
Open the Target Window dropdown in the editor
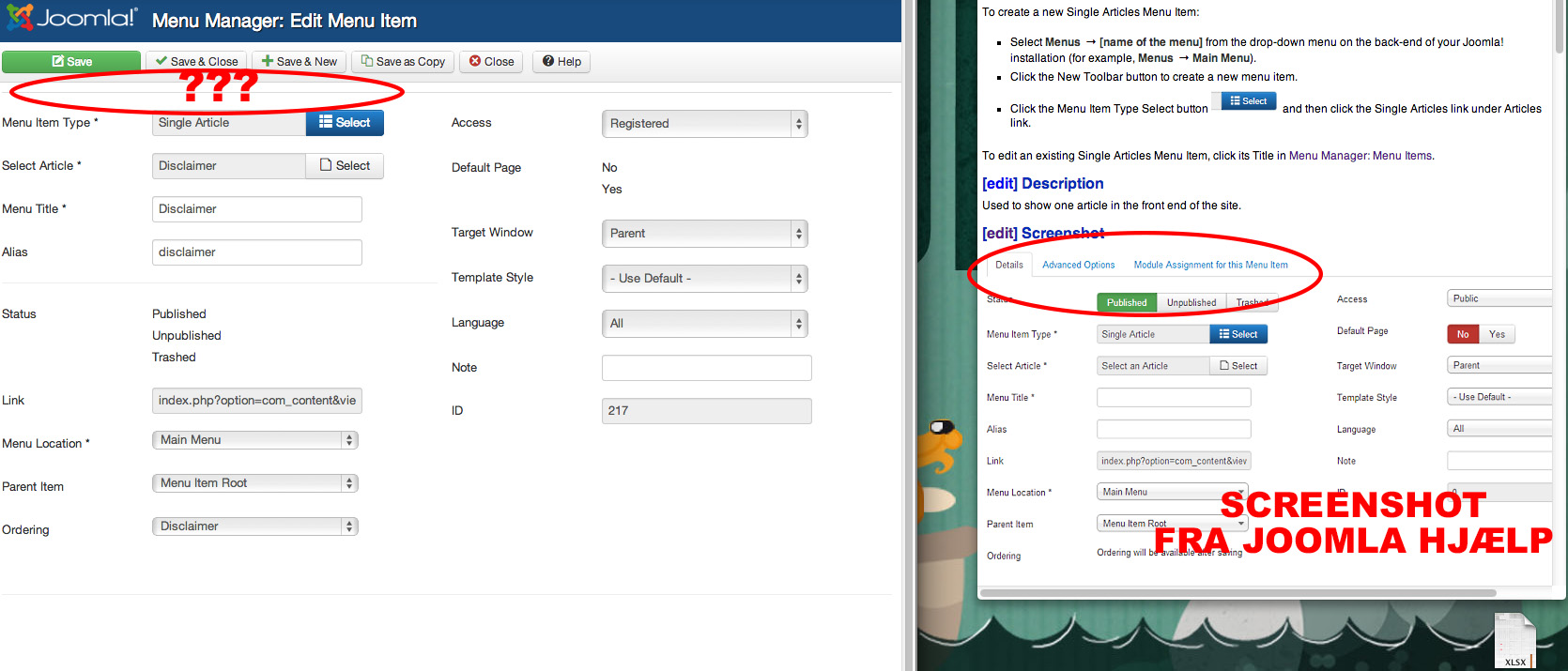click(705, 234)
